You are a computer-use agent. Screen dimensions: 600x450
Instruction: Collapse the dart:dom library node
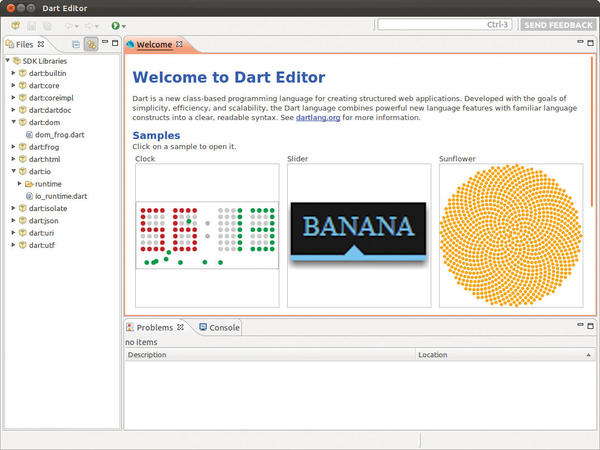click(13, 122)
